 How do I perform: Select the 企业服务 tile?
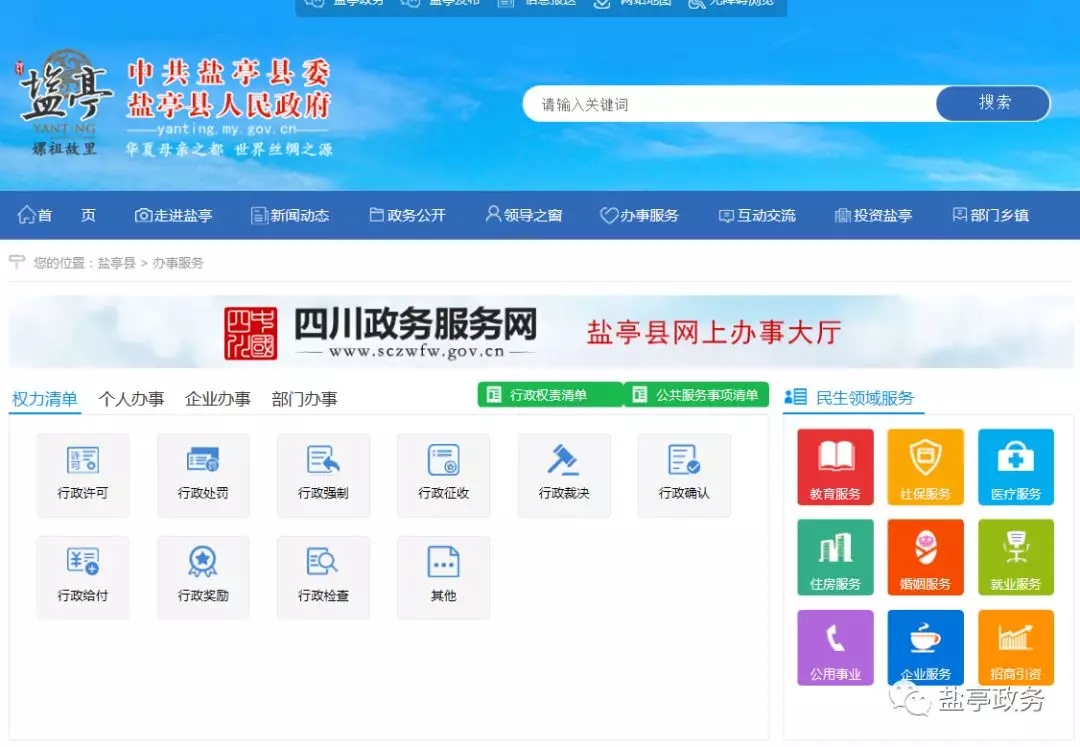pos(926,647)
